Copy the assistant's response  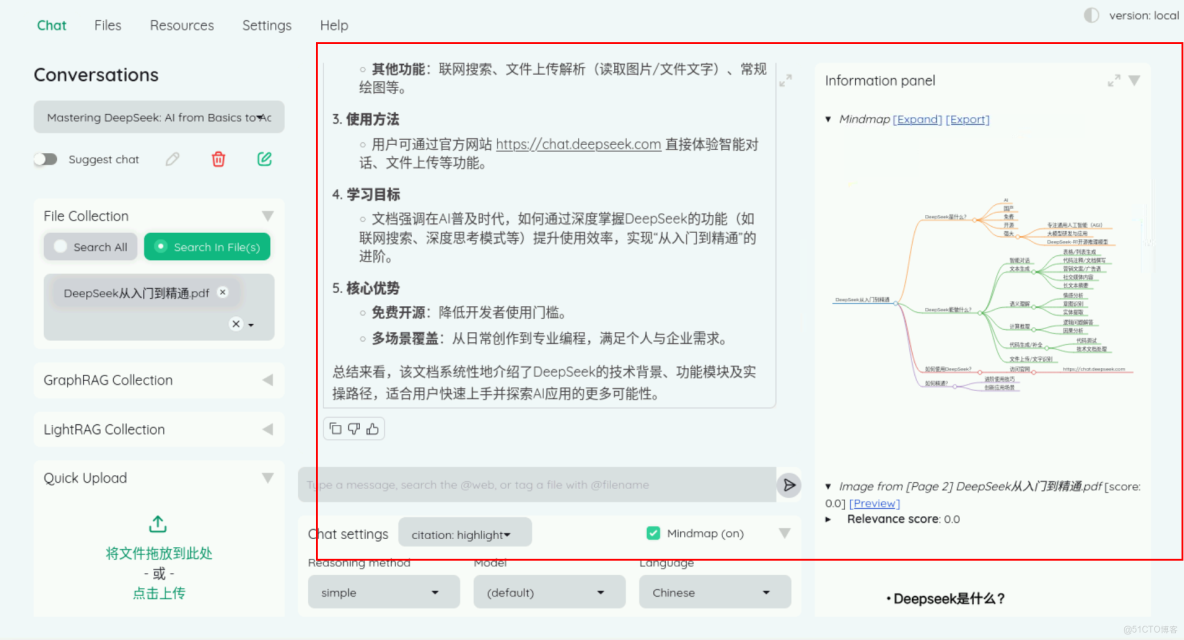click(x=335, y=427)
